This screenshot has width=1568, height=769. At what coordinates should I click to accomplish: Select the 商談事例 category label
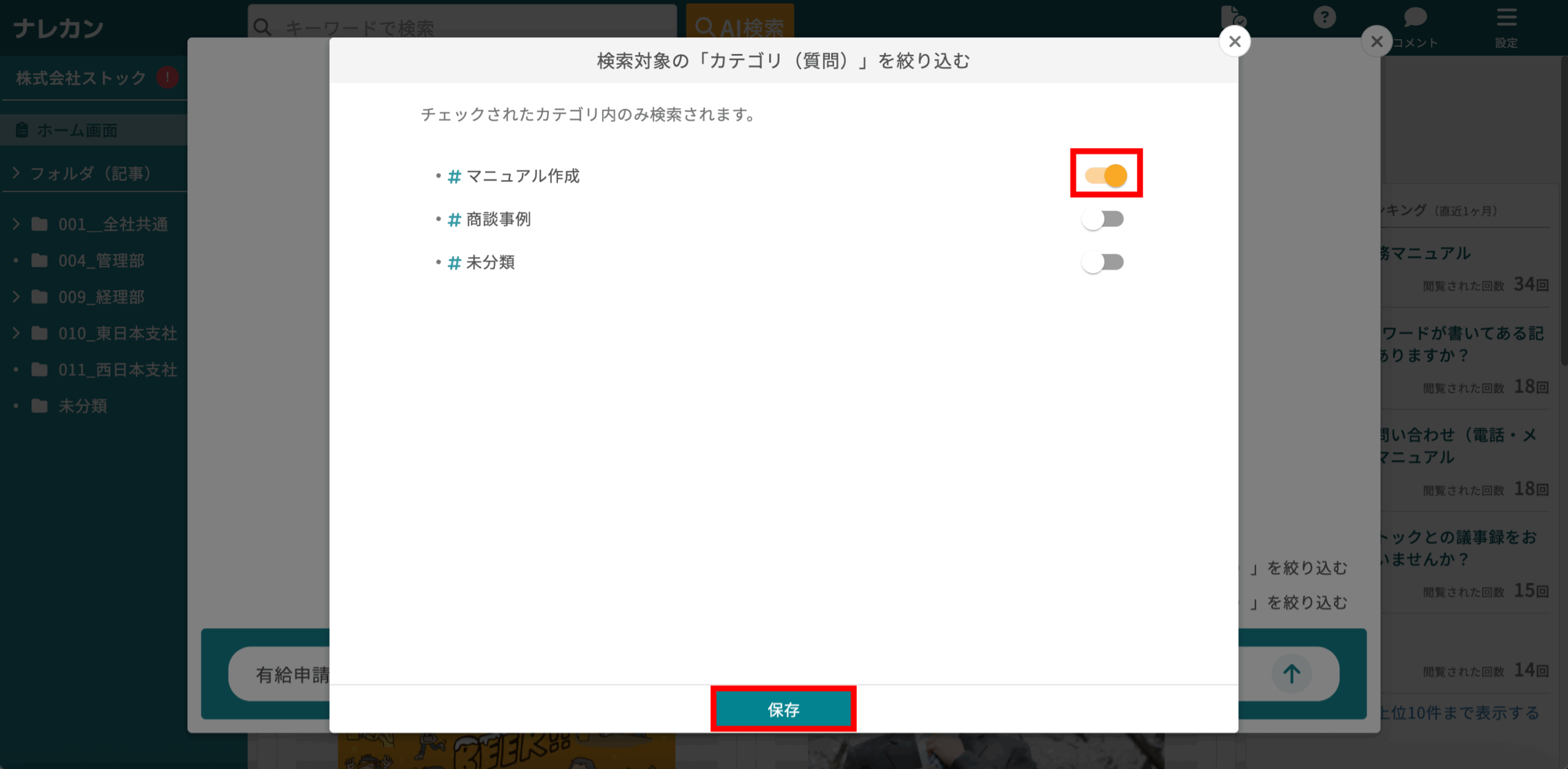coord(499,219)
